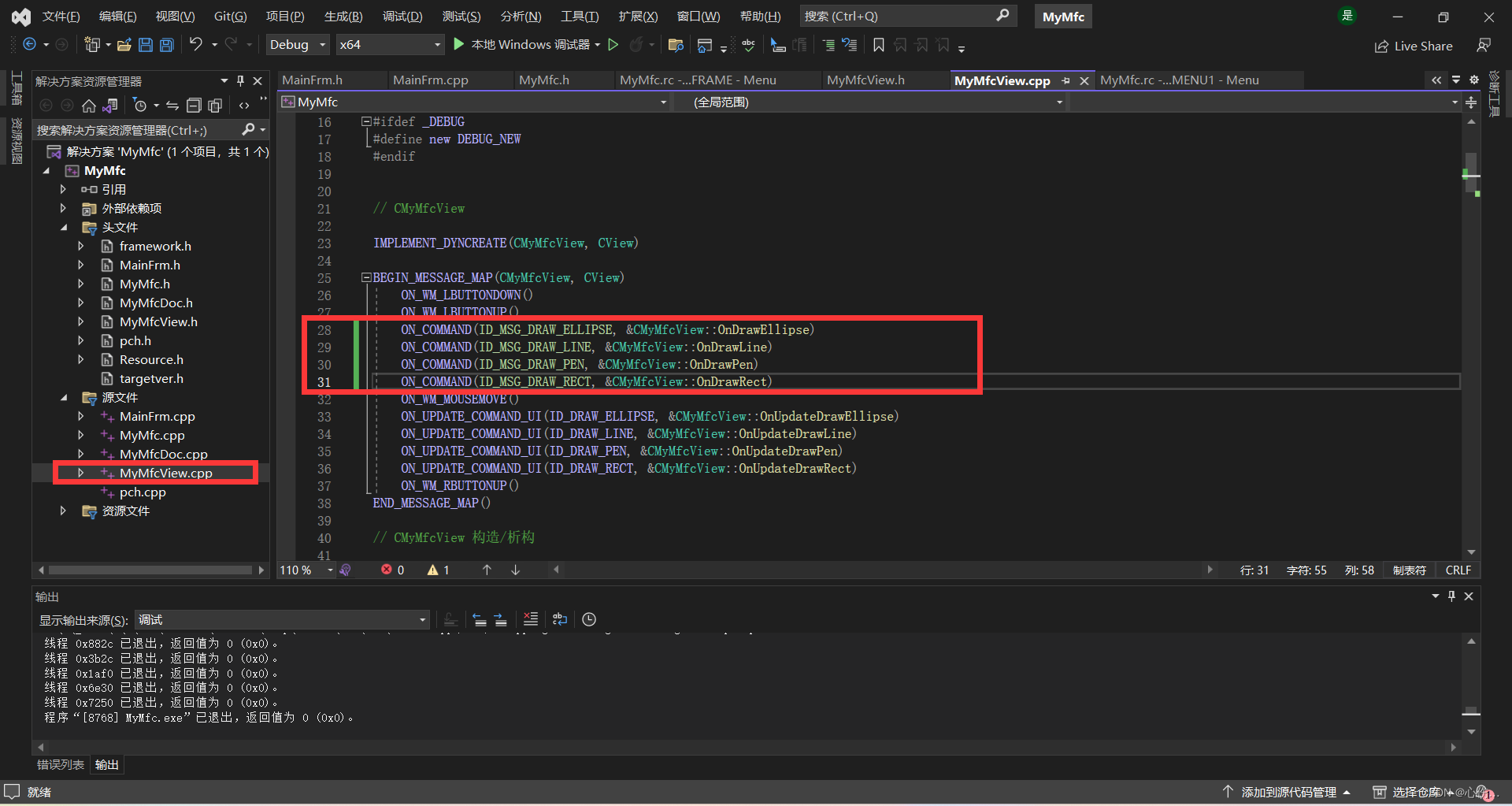Switch to 错误列表 tab at bottom
1512x806 pixels.
(61, 764)
